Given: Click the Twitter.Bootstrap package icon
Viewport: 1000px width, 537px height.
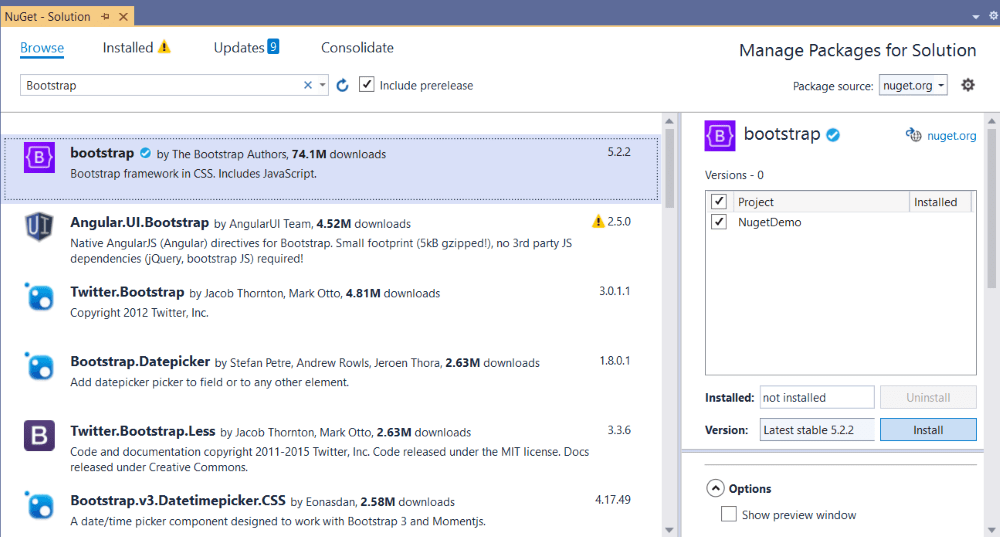Looking at the screenshot, I should click(x=39, y=297).
